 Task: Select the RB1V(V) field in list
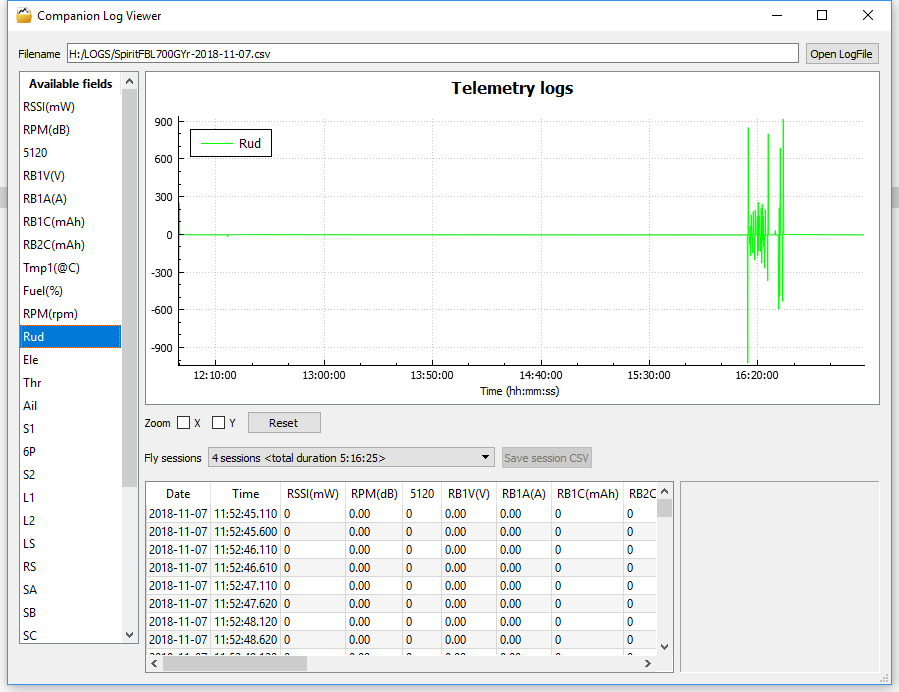point(45,176)
